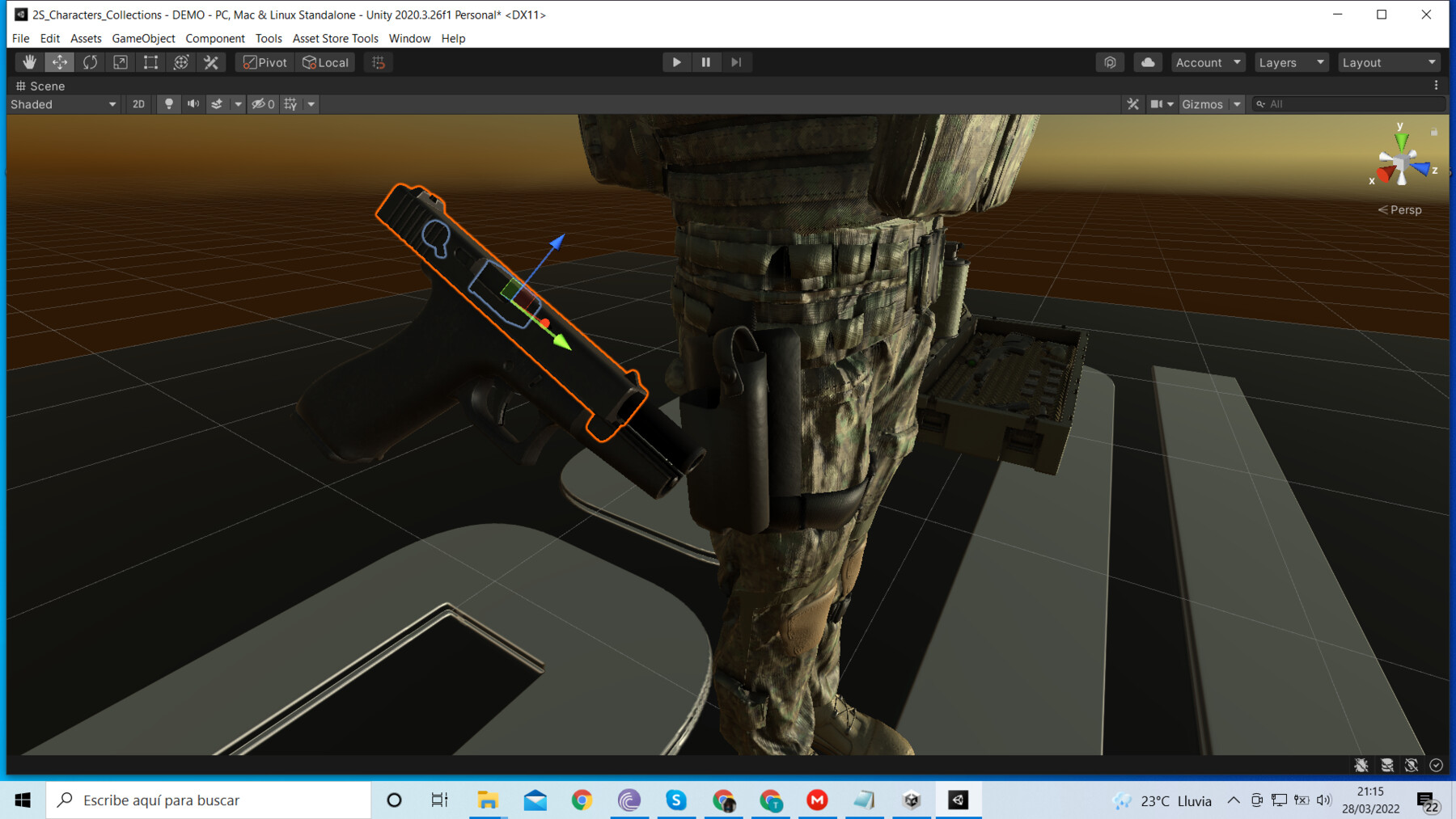Toggle 2D view mode

pos(138,104)
